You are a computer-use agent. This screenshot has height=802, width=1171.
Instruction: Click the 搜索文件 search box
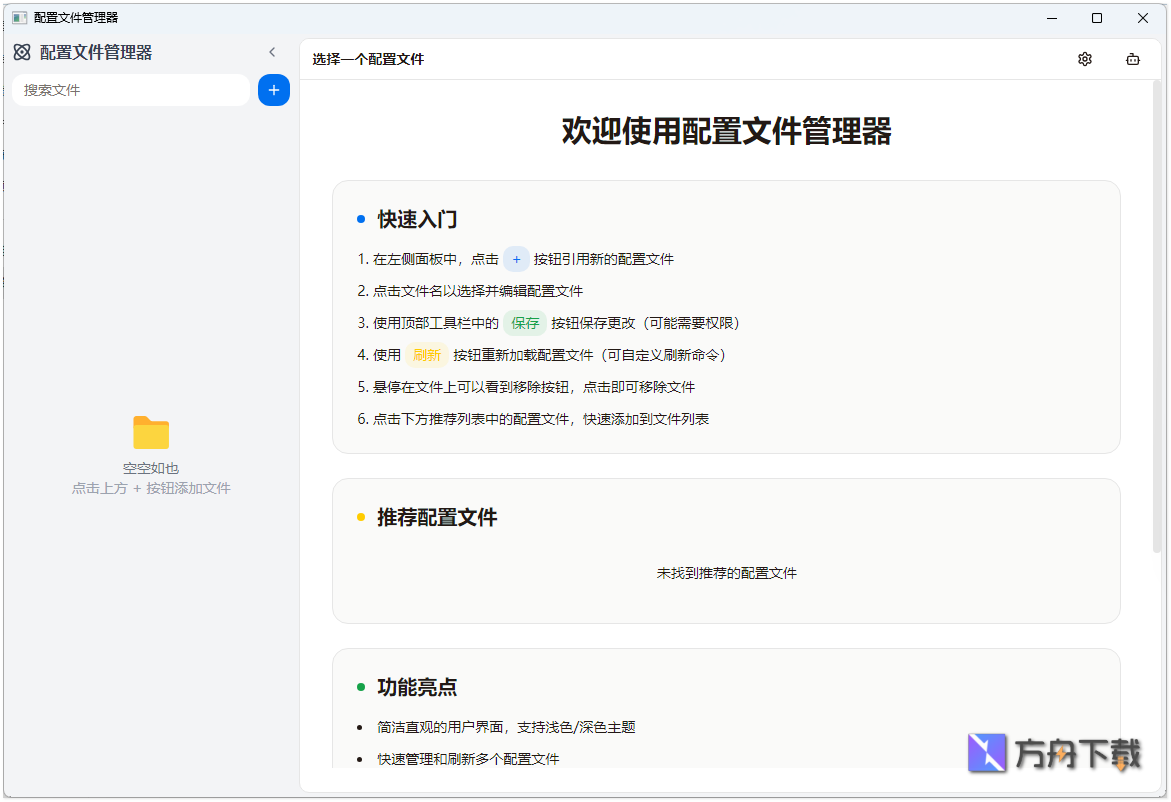click(130, 90)
